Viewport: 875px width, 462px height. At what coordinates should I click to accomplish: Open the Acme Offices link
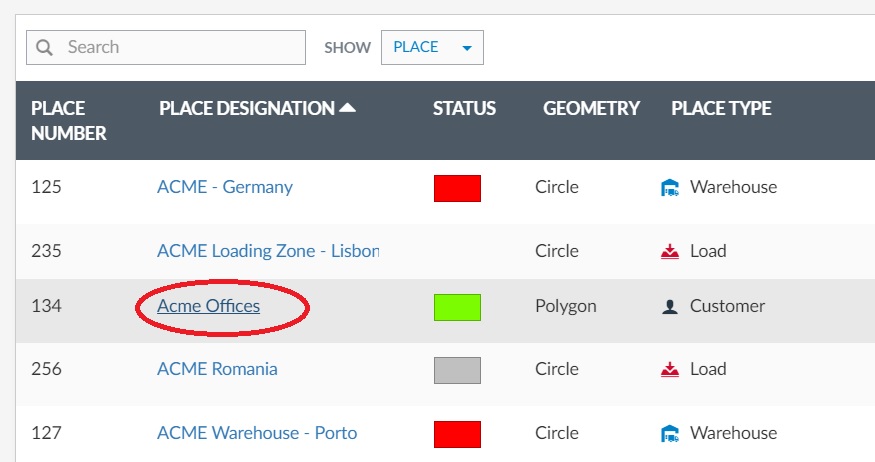click(x=209, y=306)
